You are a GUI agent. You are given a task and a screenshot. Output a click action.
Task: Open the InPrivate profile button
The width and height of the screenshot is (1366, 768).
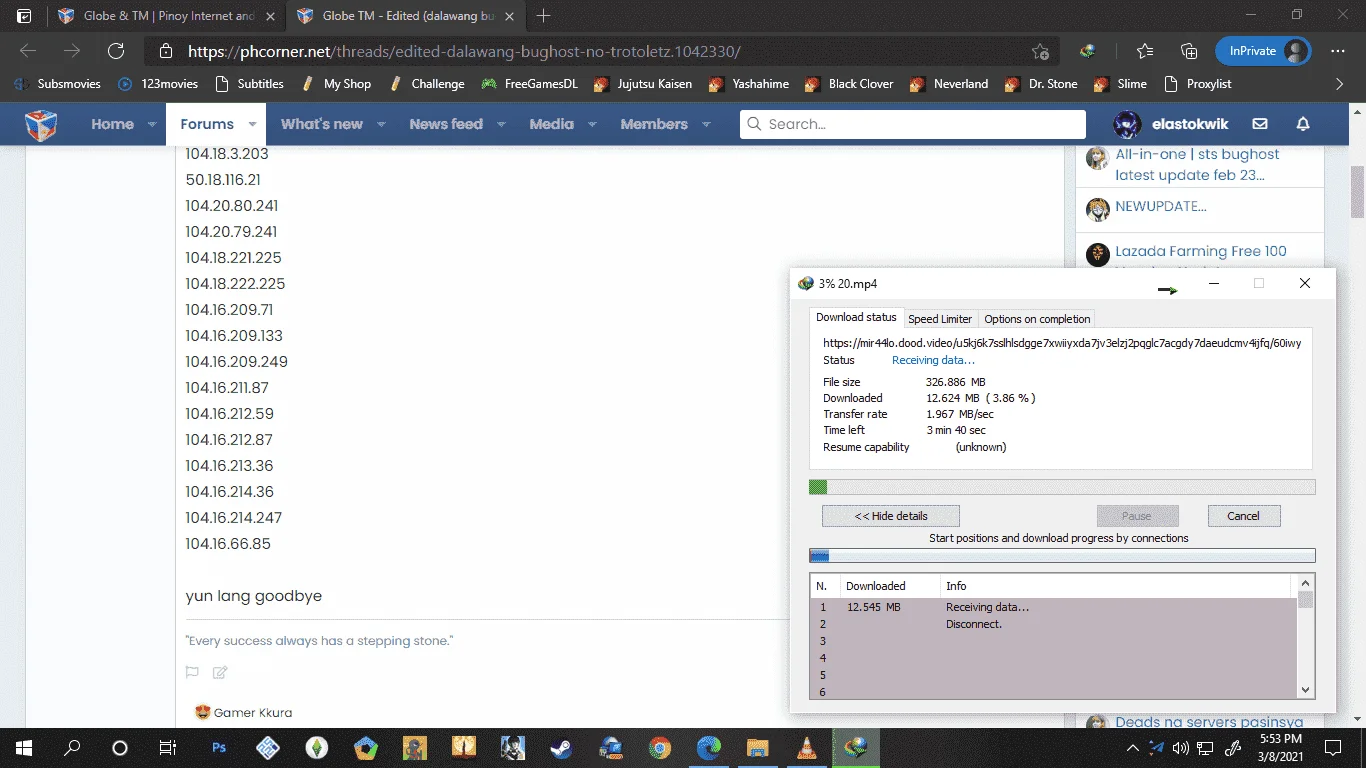1263,51
